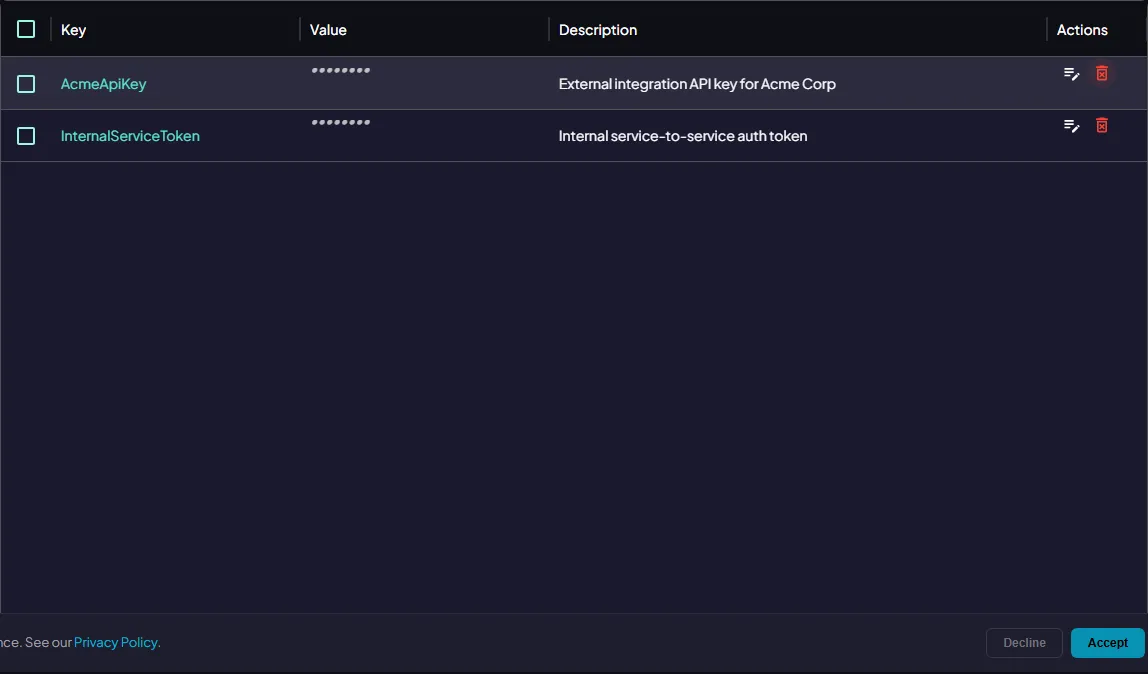Viewport: 1148px width, 674px height.
Task: Delete the AcmeApiKey entry
Action: click(1101, 73)
